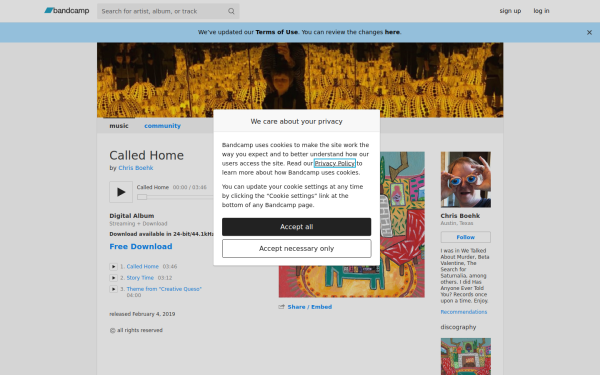Open the Called Home track link
Image resolution: width=600 pixels, height=375 pixels.
click(142, 267)
